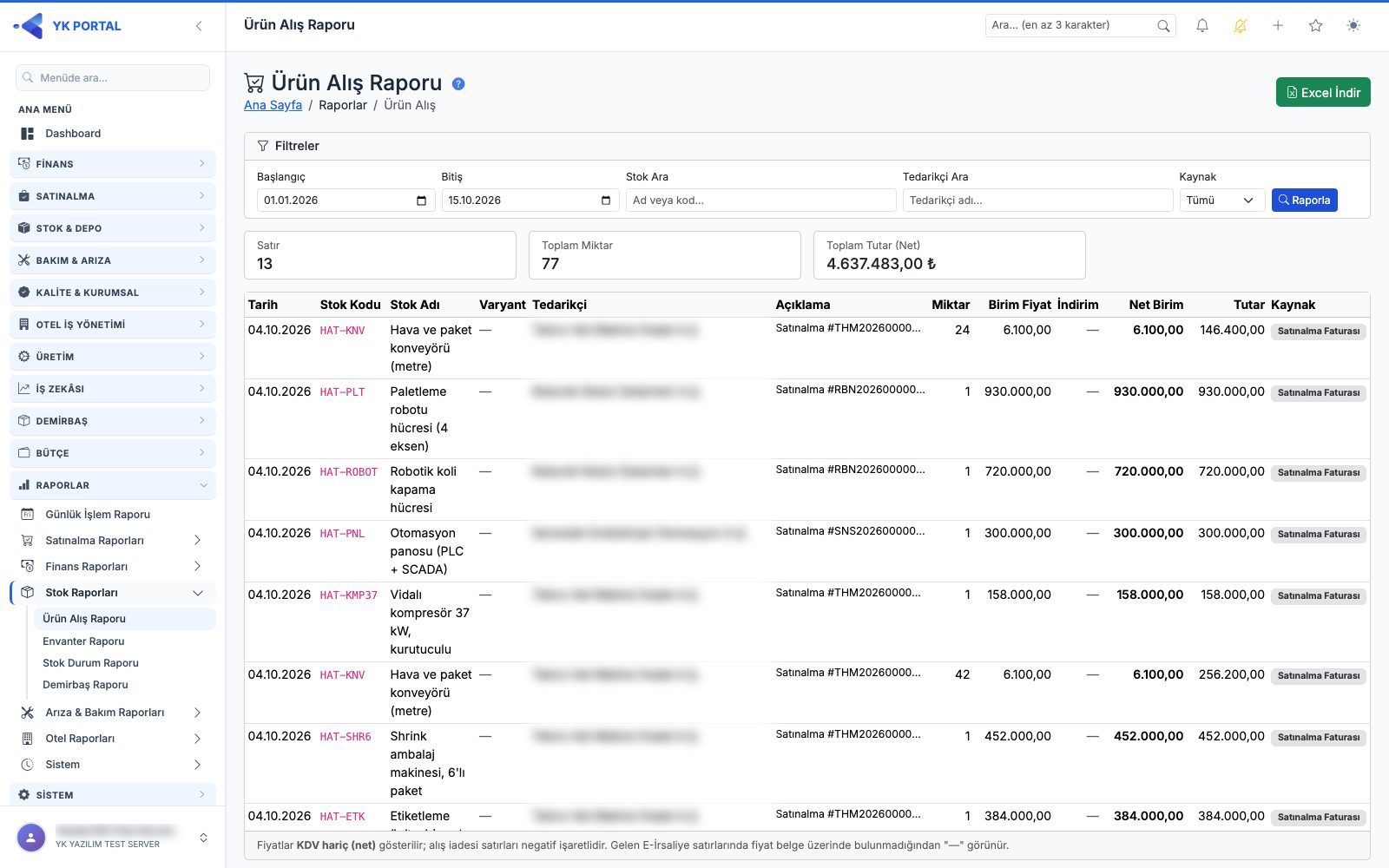Open Envanter Raporu menu item
The height and width of the screenshot is (868, 1389).
[83, 641]
